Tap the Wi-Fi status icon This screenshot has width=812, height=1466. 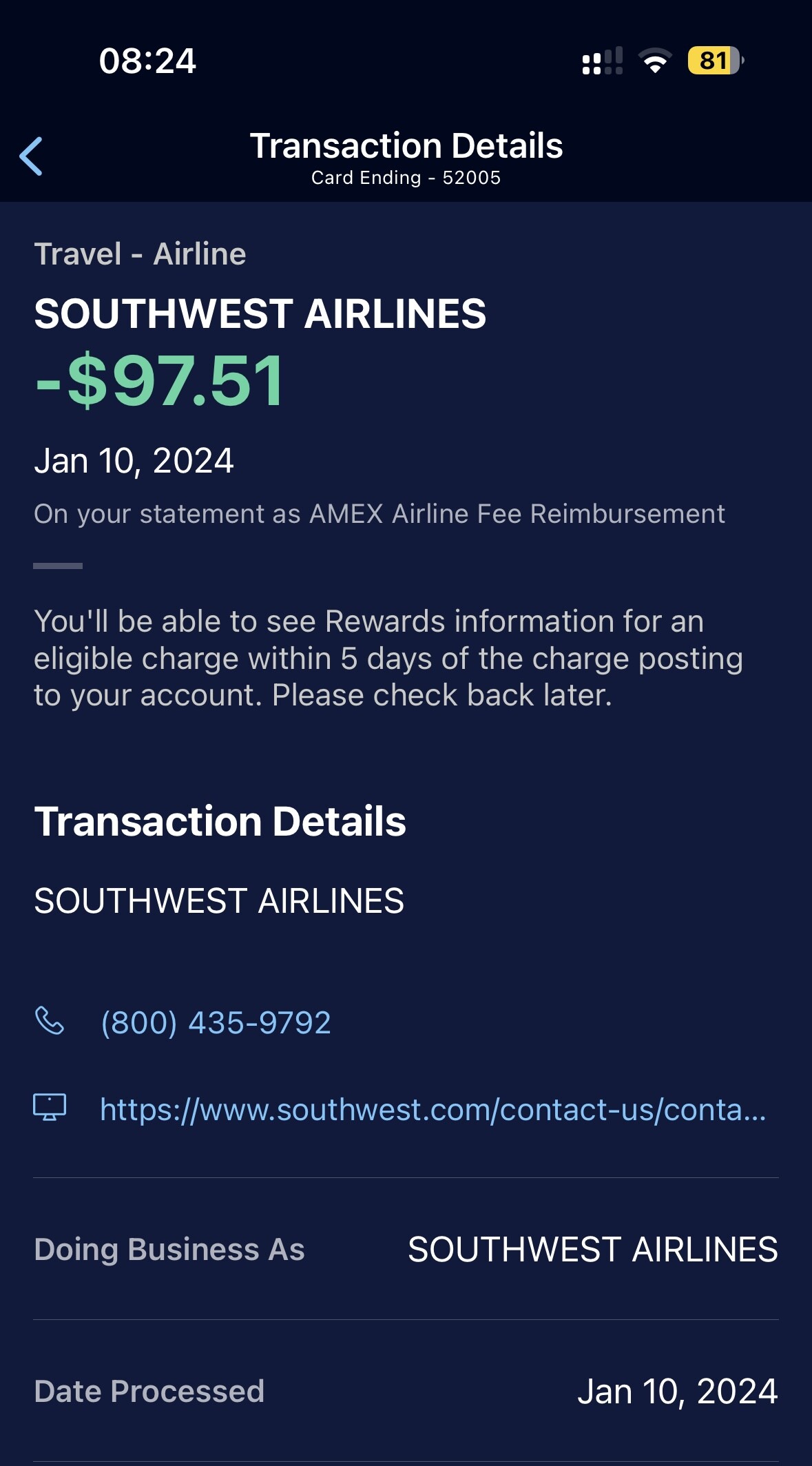pos(655,61)
